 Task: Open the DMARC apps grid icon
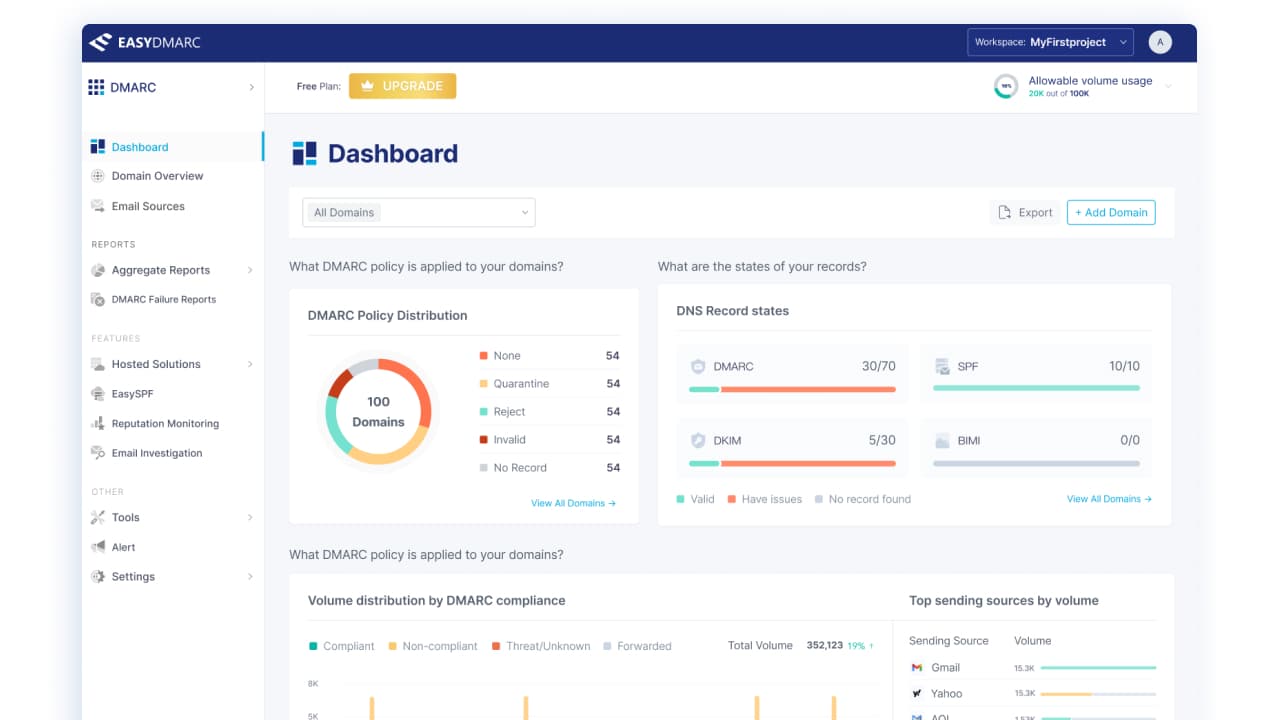96,87
